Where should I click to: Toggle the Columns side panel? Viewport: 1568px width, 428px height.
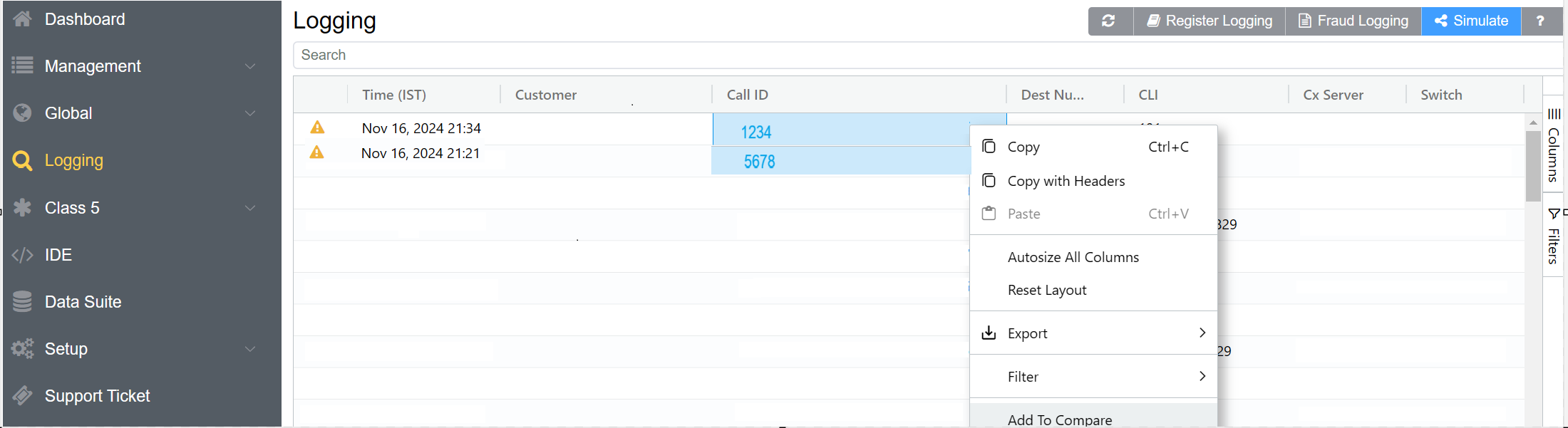point(1554,146)
